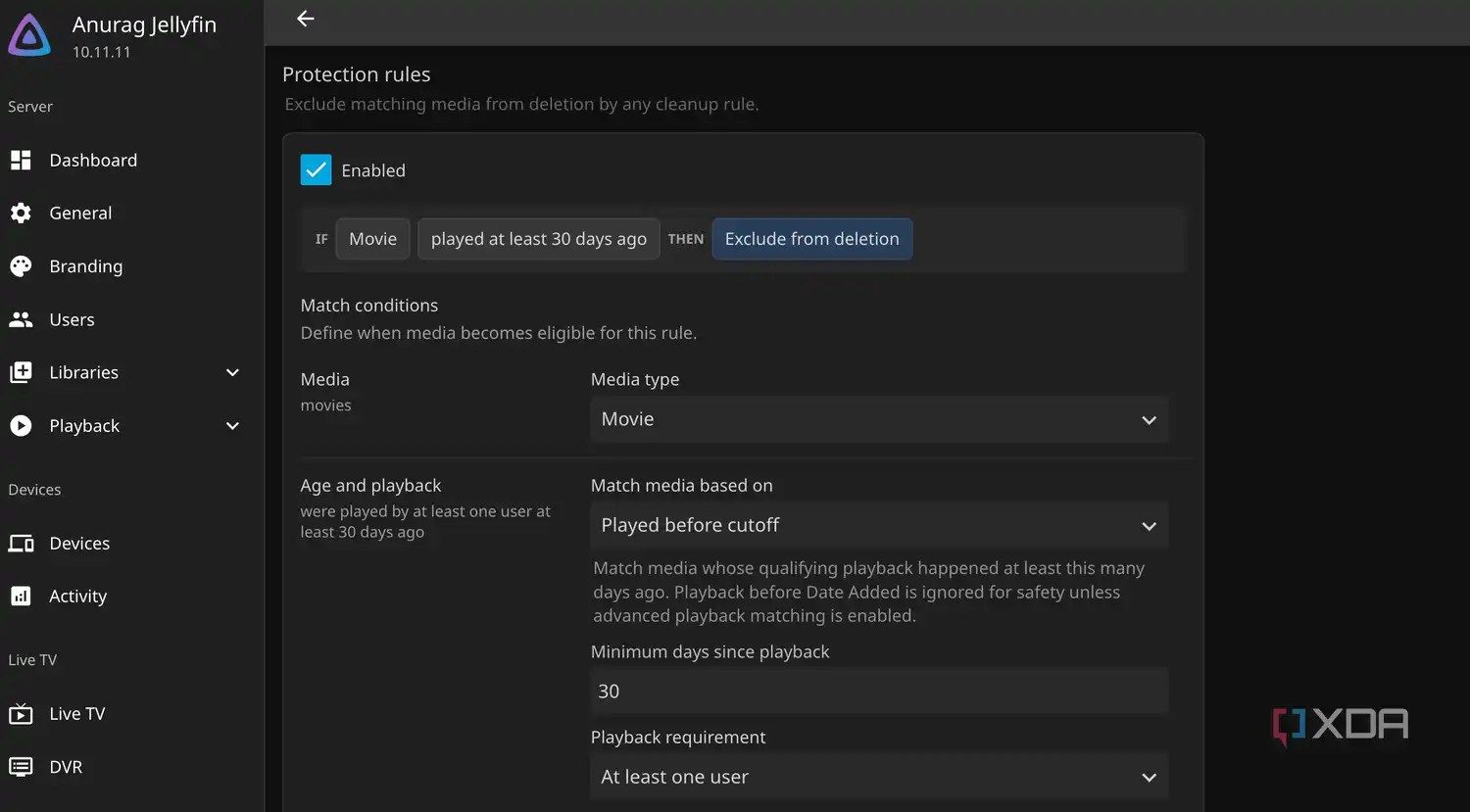Viewport: 1470px width, 812px height.
Task: Click the played at least 30 days ago chip
Action: (x=538, y=239)
